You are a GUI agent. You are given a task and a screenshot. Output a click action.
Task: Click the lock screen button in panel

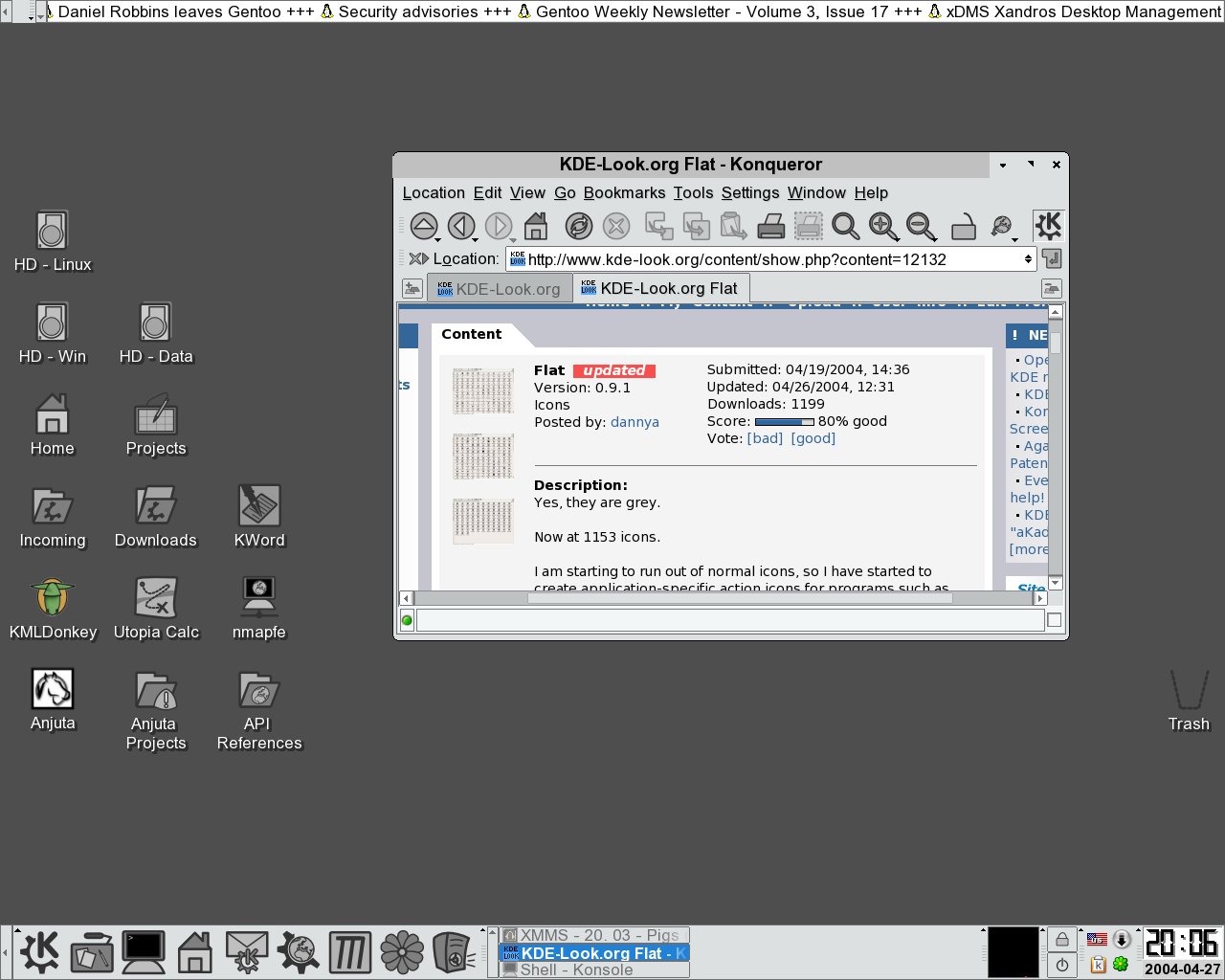point(1061,940)
